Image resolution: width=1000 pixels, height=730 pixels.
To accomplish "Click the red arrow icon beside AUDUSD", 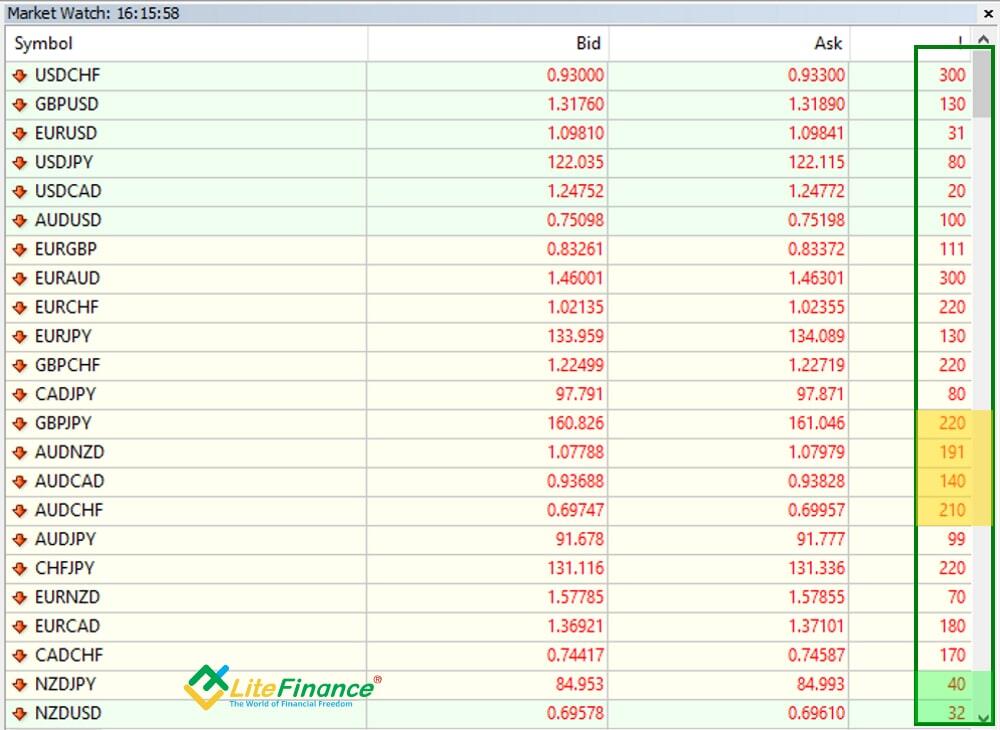I will tap(19, 220).
